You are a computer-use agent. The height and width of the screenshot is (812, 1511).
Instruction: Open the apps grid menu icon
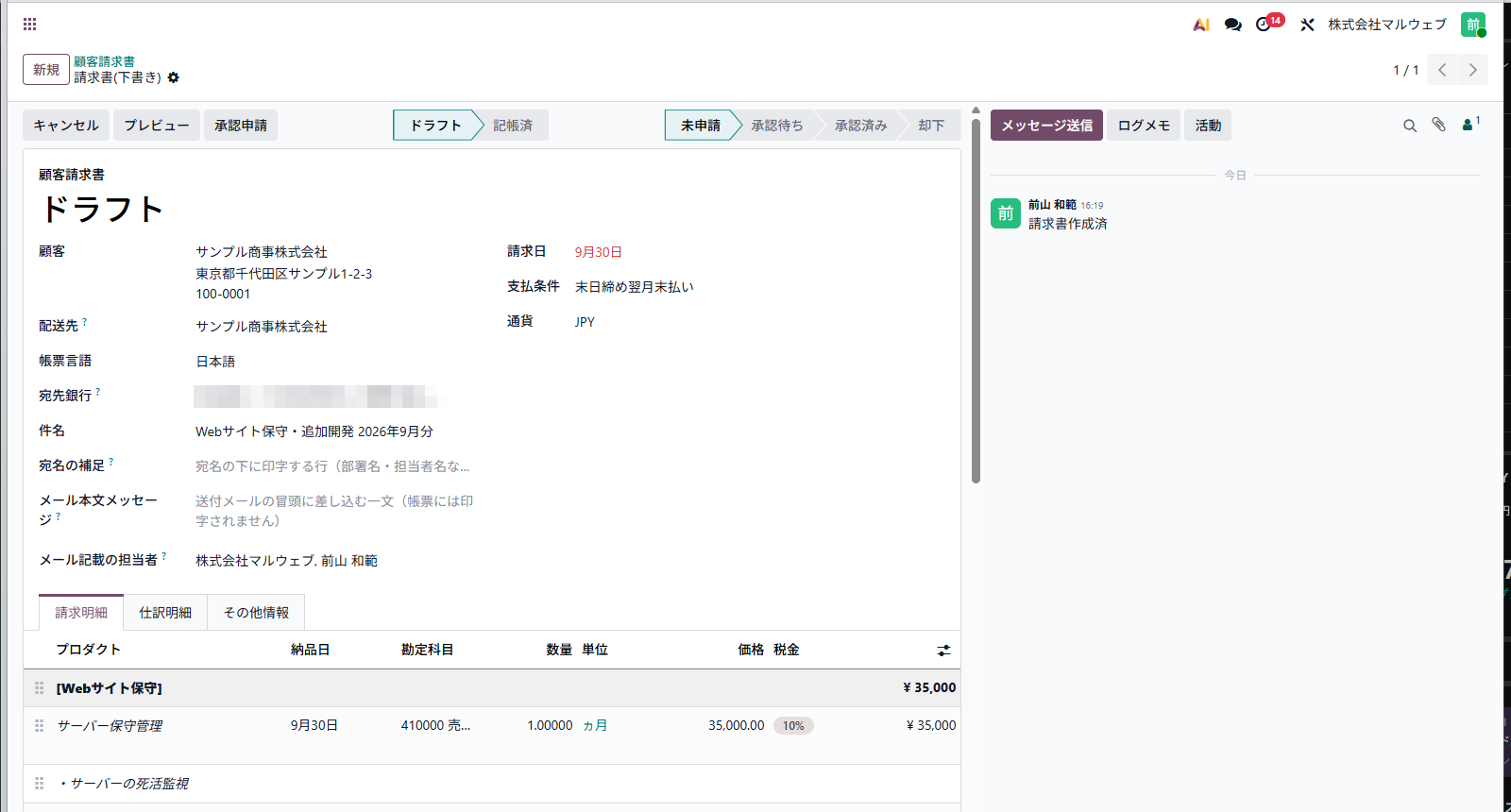[29, 24]
